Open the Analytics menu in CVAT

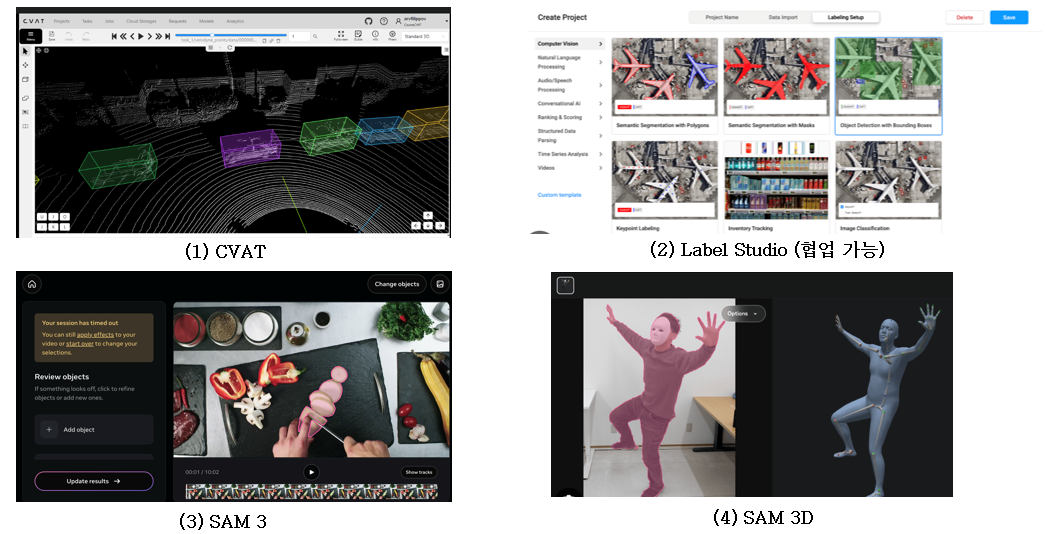point(235,22)
